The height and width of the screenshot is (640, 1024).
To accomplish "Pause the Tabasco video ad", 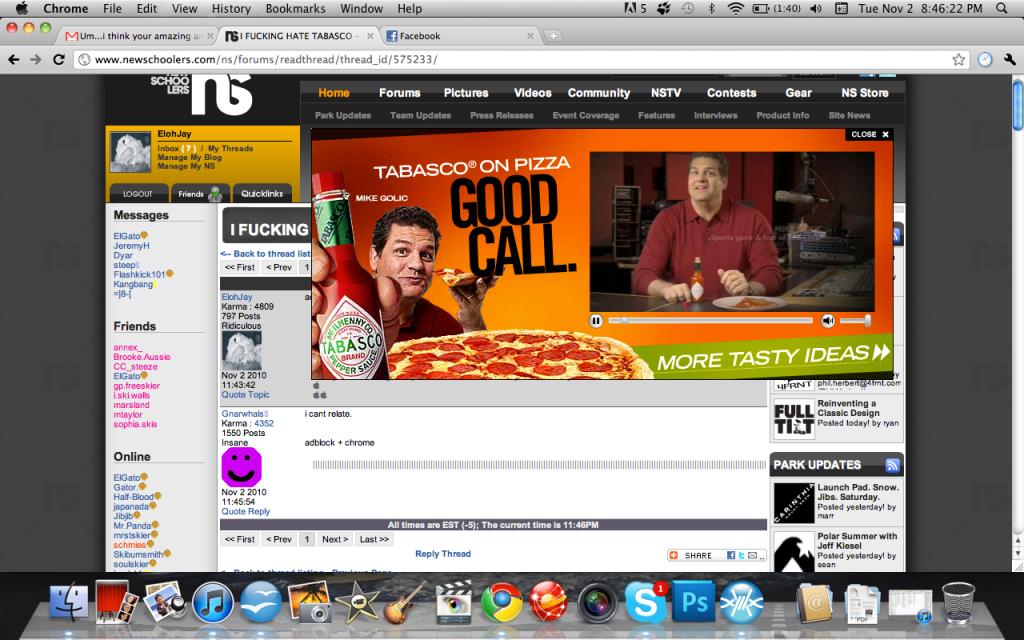I will (x=595, y=321).
